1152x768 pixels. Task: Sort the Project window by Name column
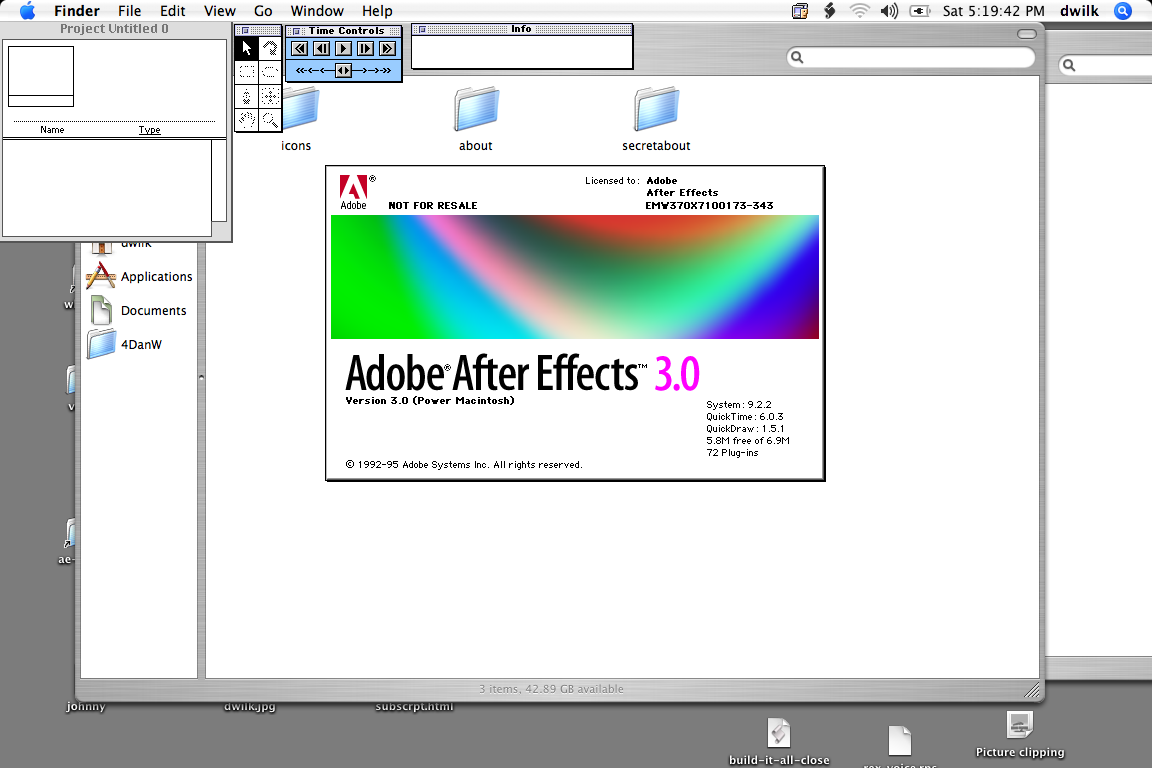click(52, 130)
